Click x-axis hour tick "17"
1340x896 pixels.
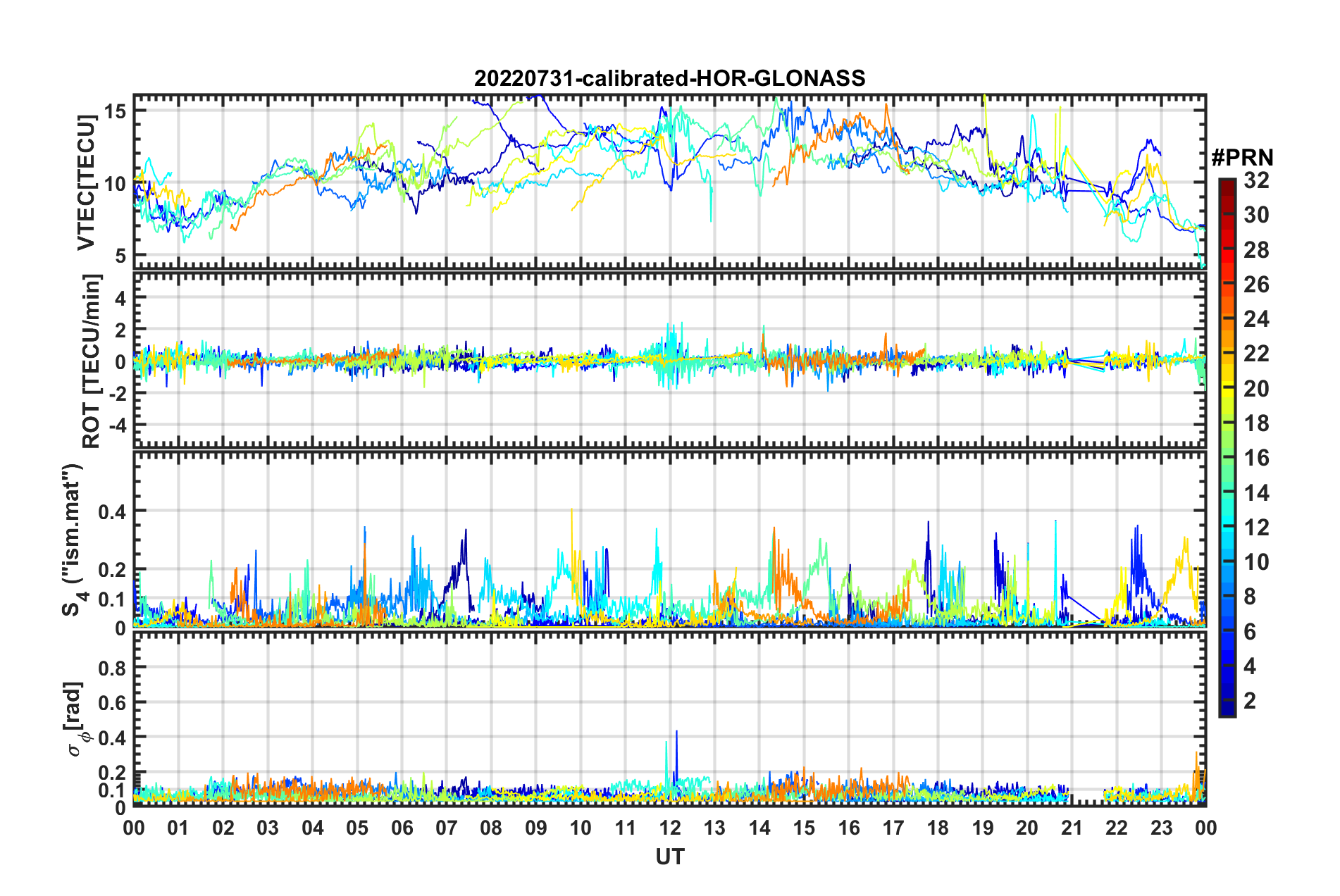(893, 828)
